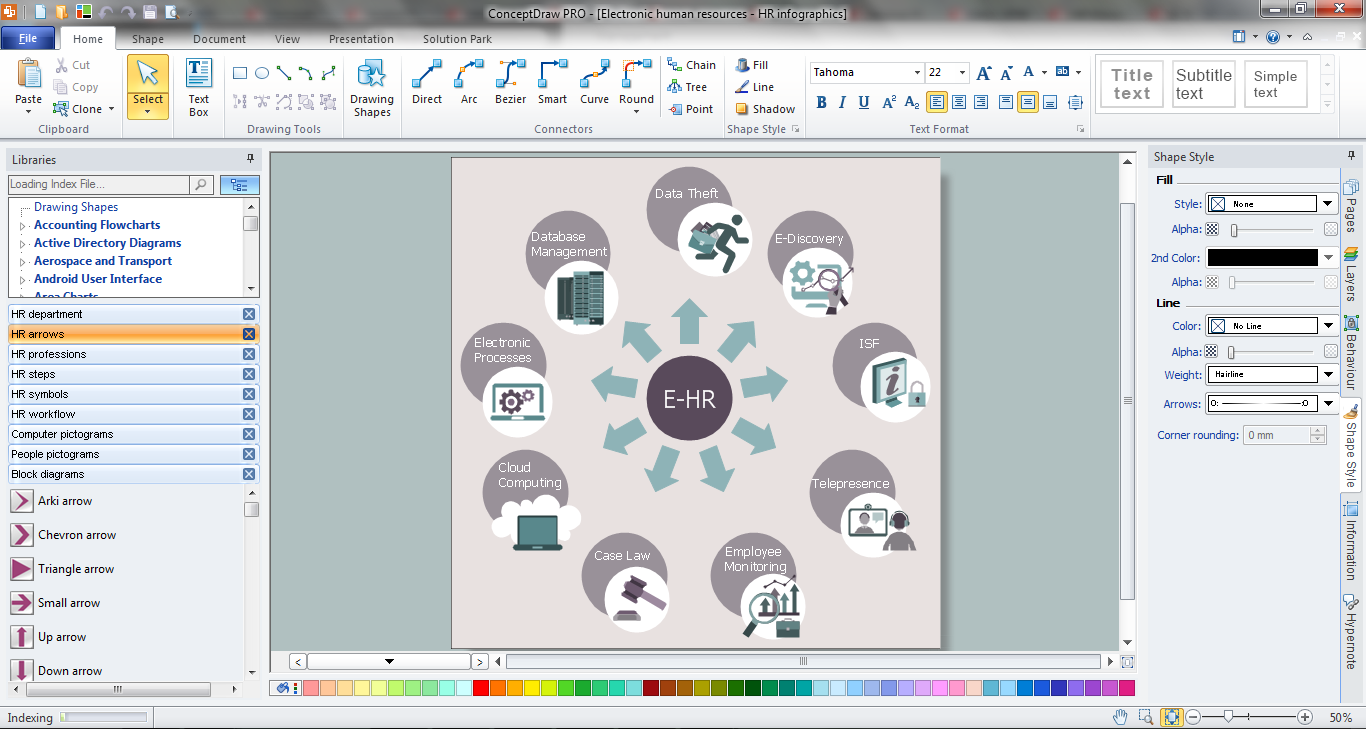Toggle Bold text formatting
The image size is (1366, 729).
point(821,102)
